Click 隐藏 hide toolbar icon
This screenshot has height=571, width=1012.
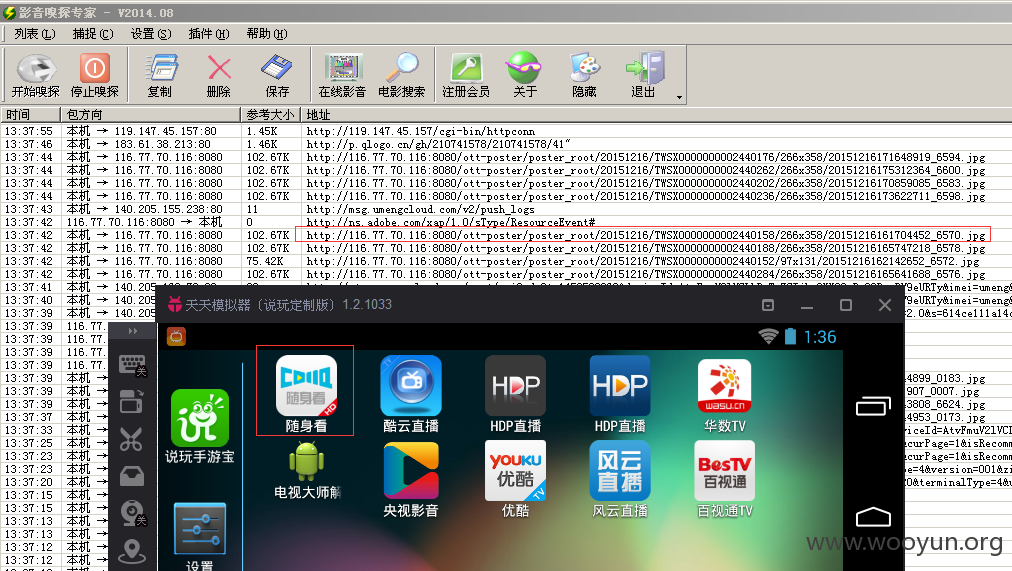coord(584,75)
